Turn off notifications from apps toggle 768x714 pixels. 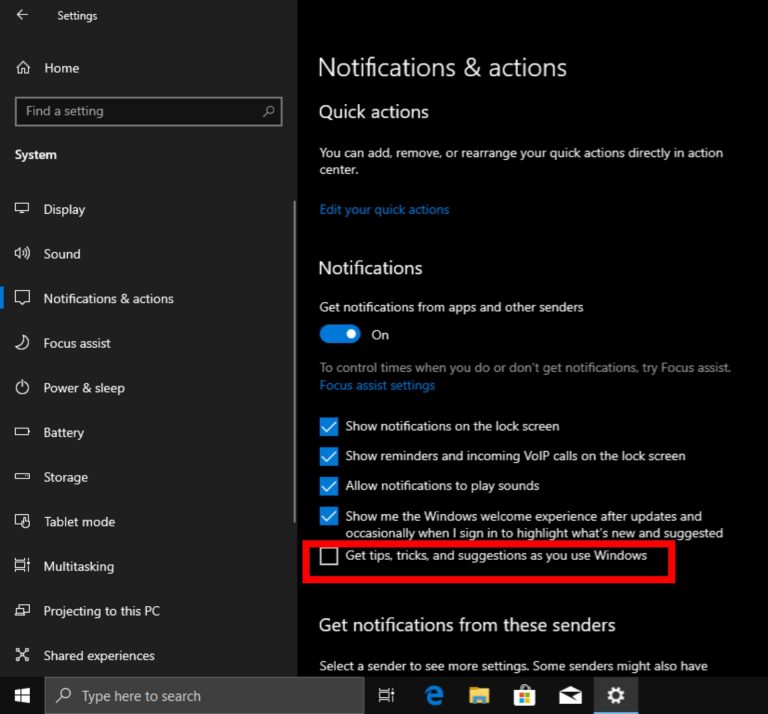click(x=340, y=334)
